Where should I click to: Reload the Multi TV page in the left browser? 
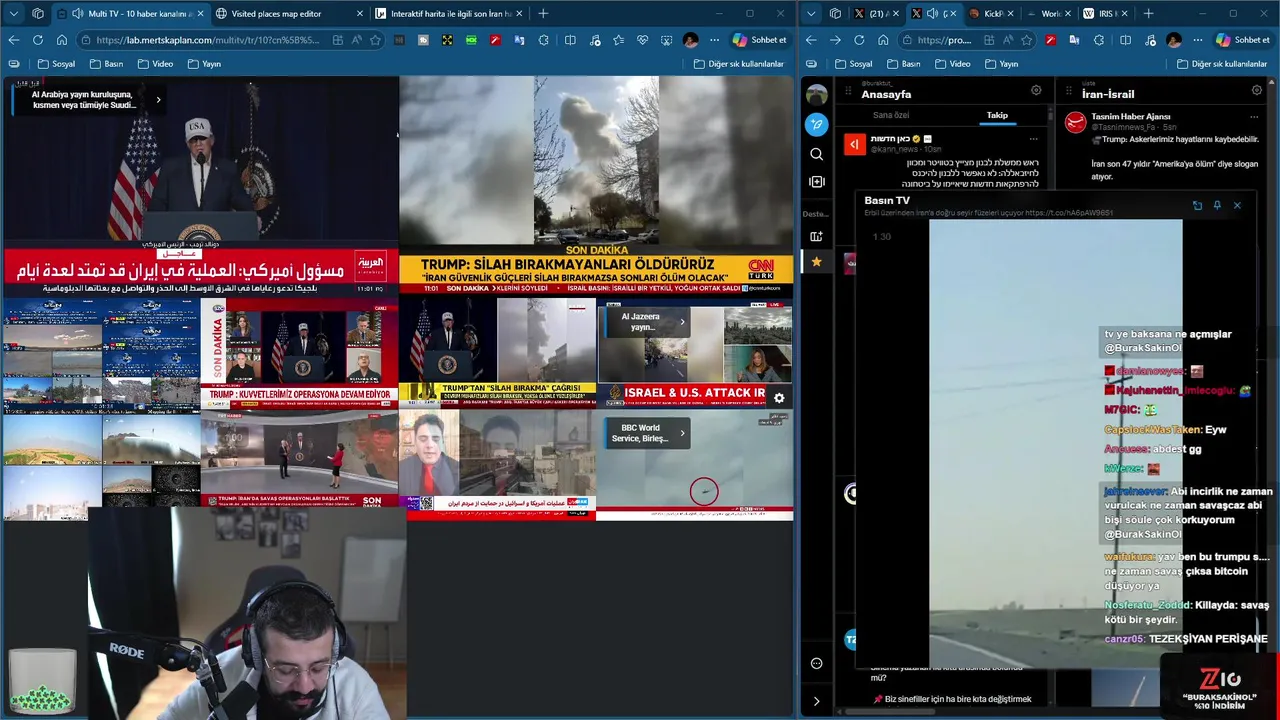coord(37,40)
